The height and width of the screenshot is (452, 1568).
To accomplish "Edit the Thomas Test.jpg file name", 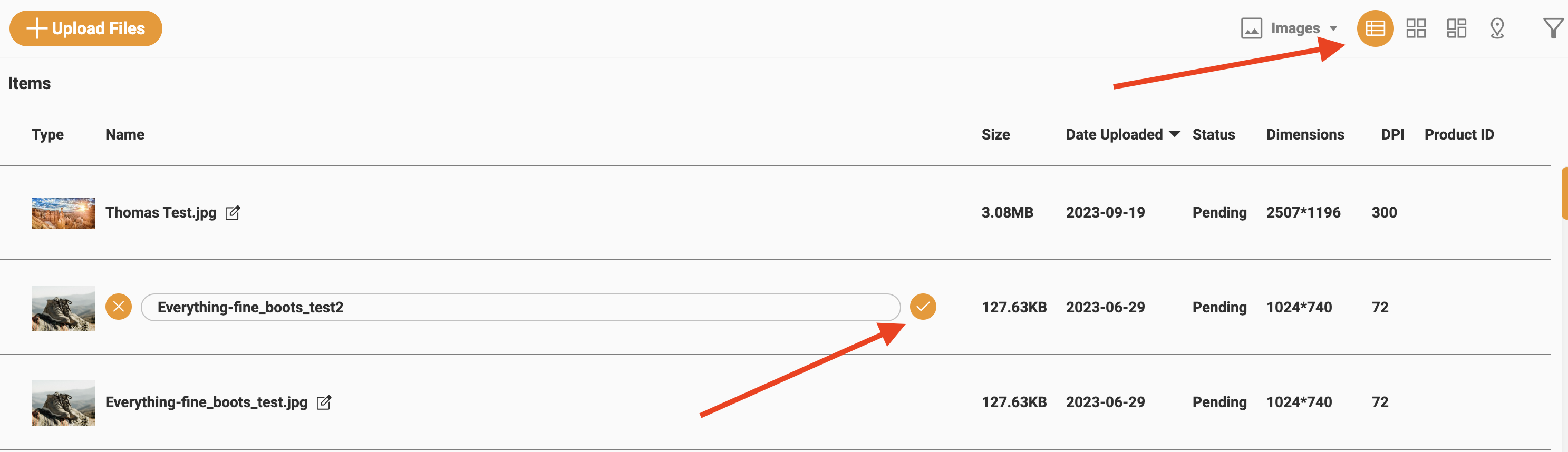I will (x=233, y=213).
